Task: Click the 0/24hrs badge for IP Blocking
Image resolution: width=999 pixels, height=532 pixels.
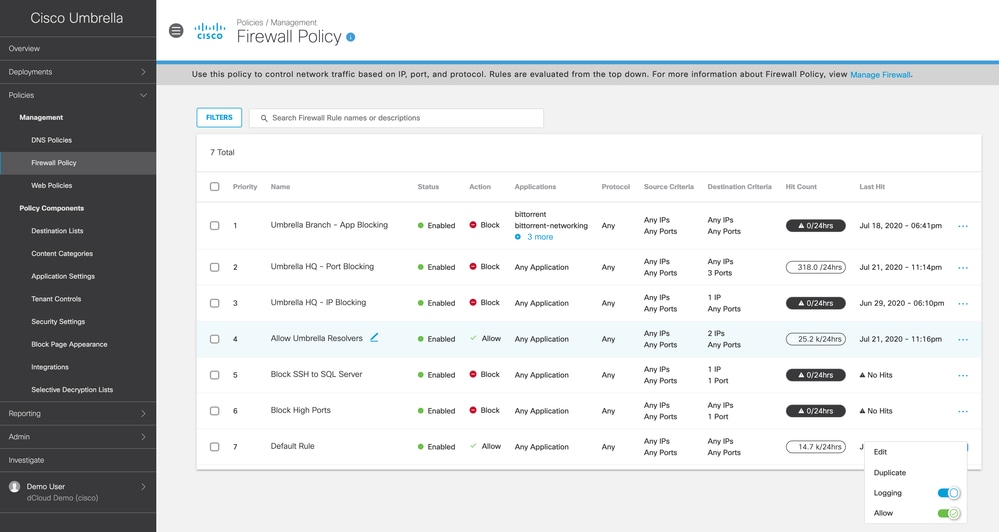Action: 816,303
